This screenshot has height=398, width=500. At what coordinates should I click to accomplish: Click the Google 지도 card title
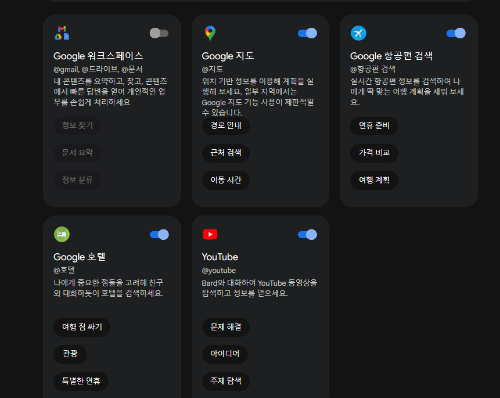click(228, 56)
